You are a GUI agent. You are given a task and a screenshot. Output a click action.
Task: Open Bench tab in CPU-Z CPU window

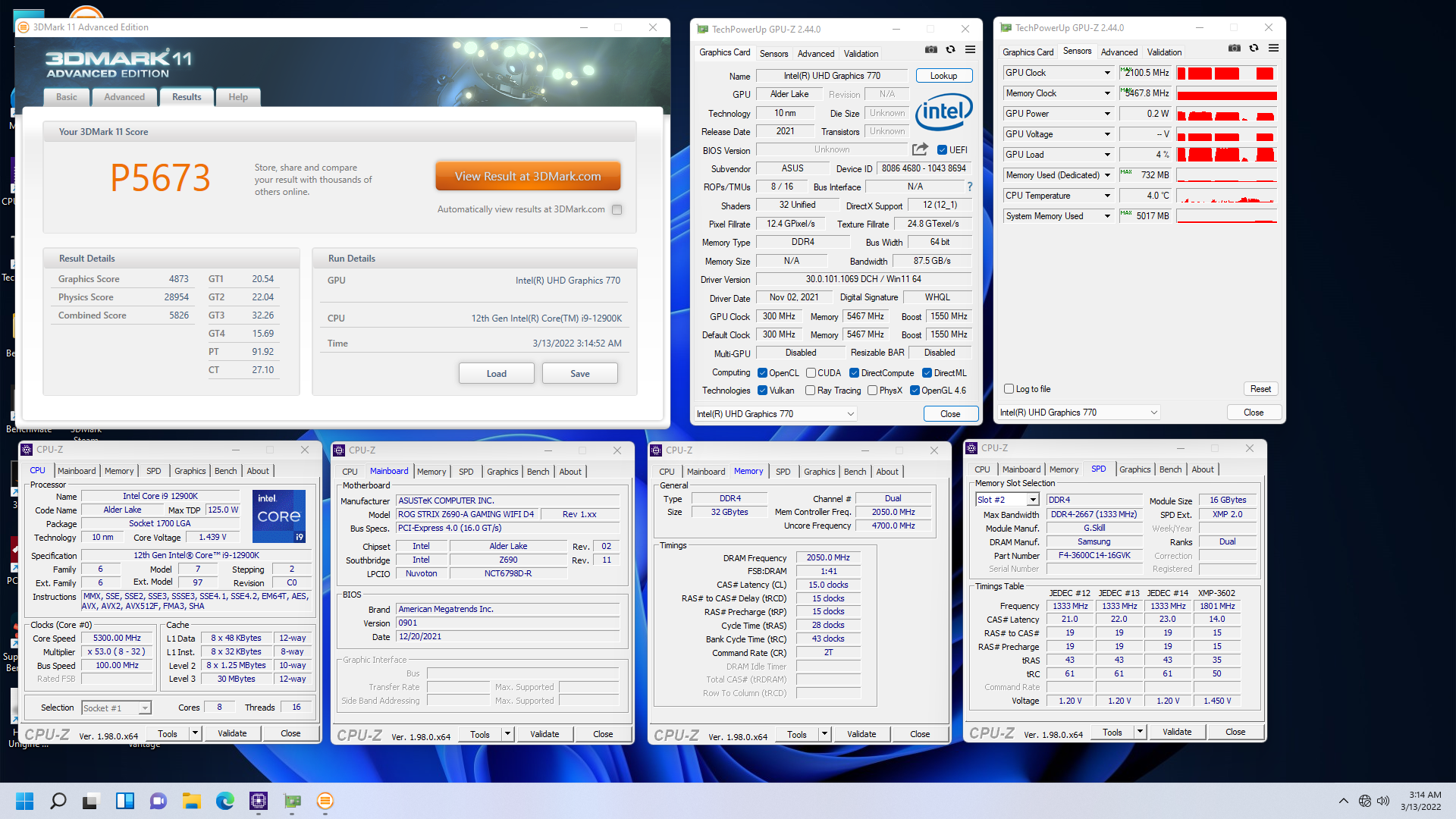pos(226,471)
